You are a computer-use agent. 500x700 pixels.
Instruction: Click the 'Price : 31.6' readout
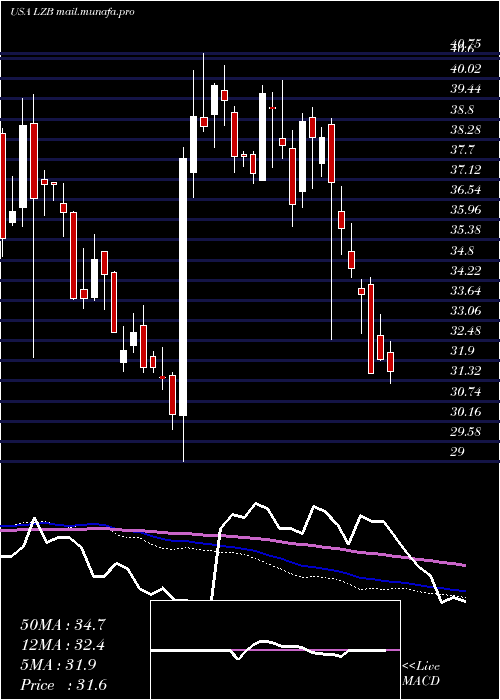[63, 685]
